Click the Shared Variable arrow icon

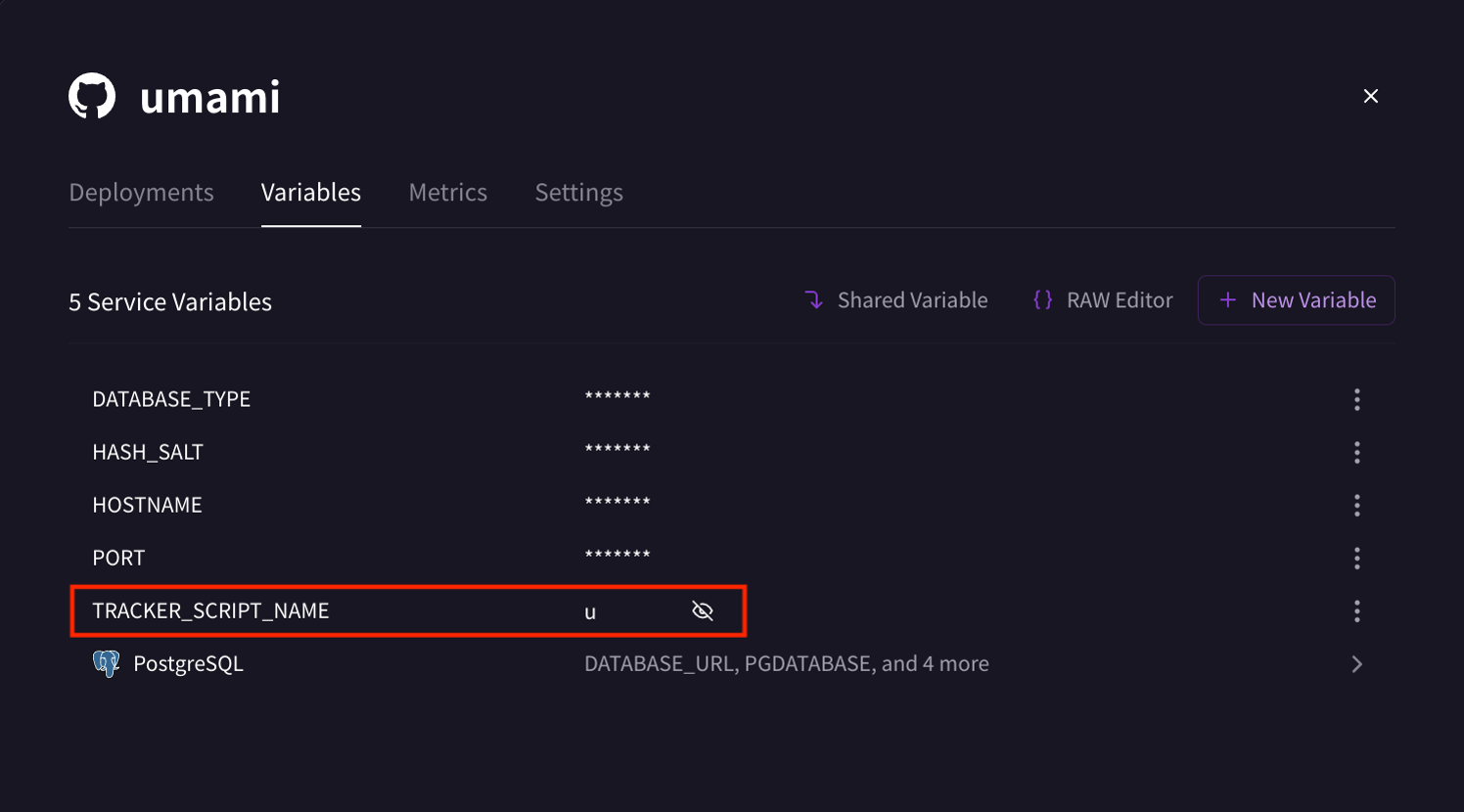pos(814,299)
